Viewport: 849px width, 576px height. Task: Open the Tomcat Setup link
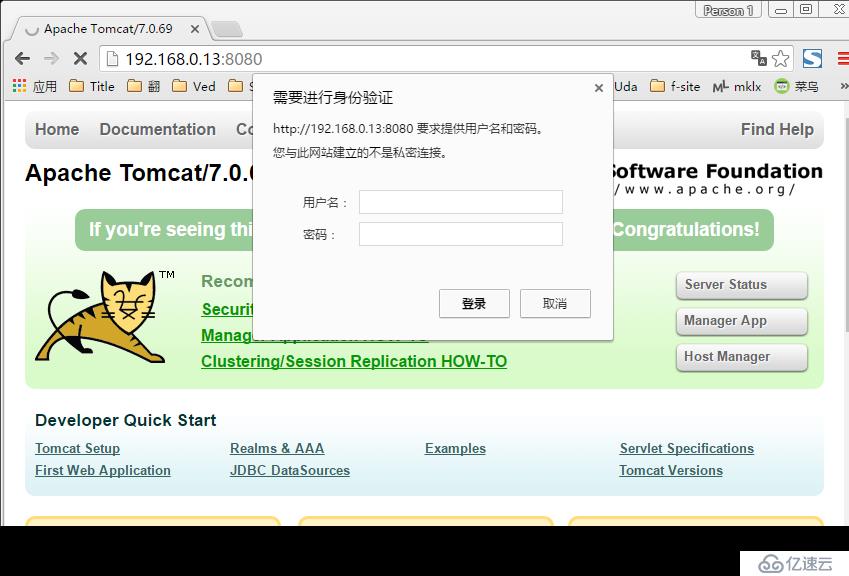[77, 448]
